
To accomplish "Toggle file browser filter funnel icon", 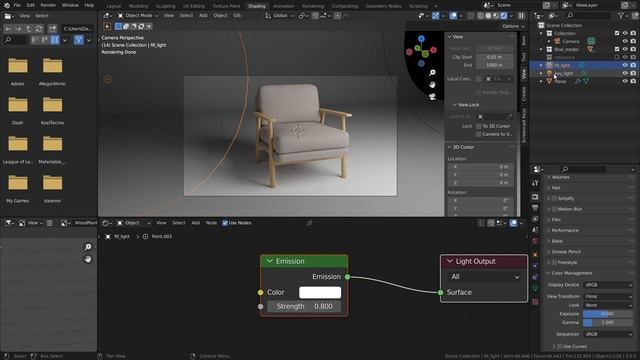I will (79, 40).
